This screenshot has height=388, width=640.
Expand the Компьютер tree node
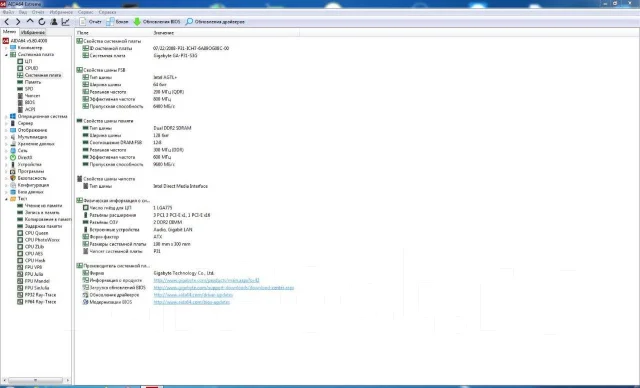tap(6, 48)
